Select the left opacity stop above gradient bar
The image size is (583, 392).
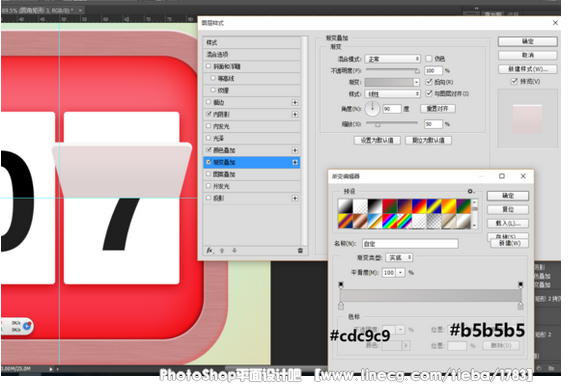(341, 285)
